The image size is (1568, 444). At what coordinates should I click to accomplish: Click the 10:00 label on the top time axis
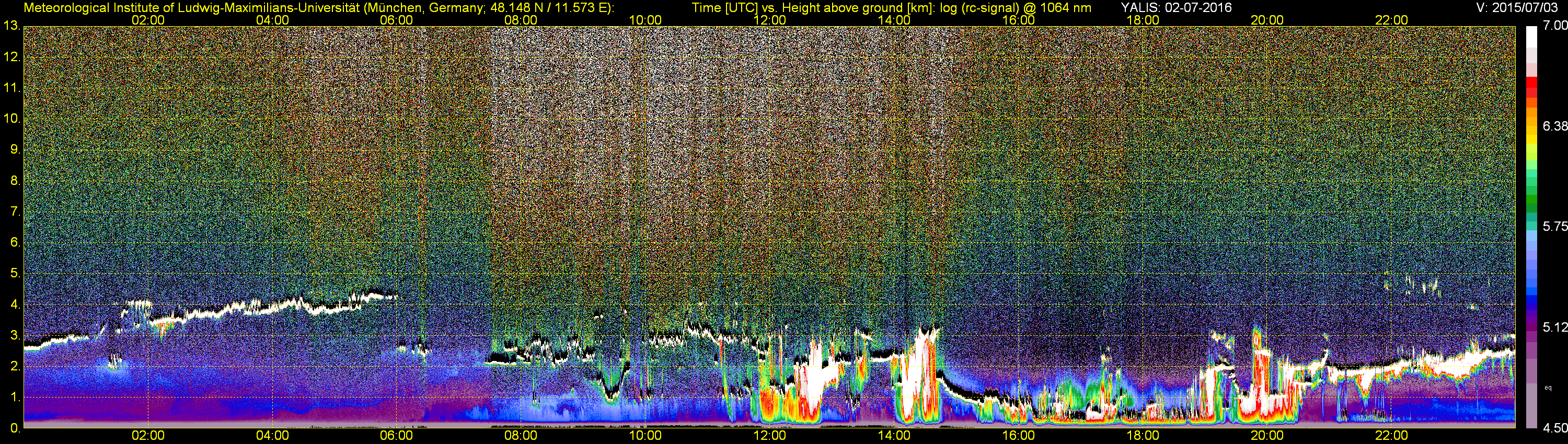pos(645,20)
